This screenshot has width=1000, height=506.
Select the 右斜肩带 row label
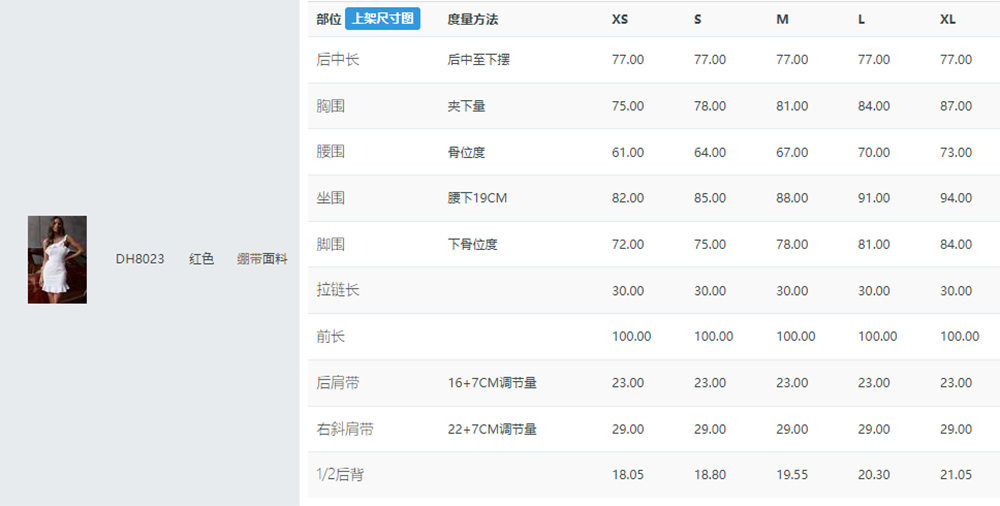pos(345,429)
